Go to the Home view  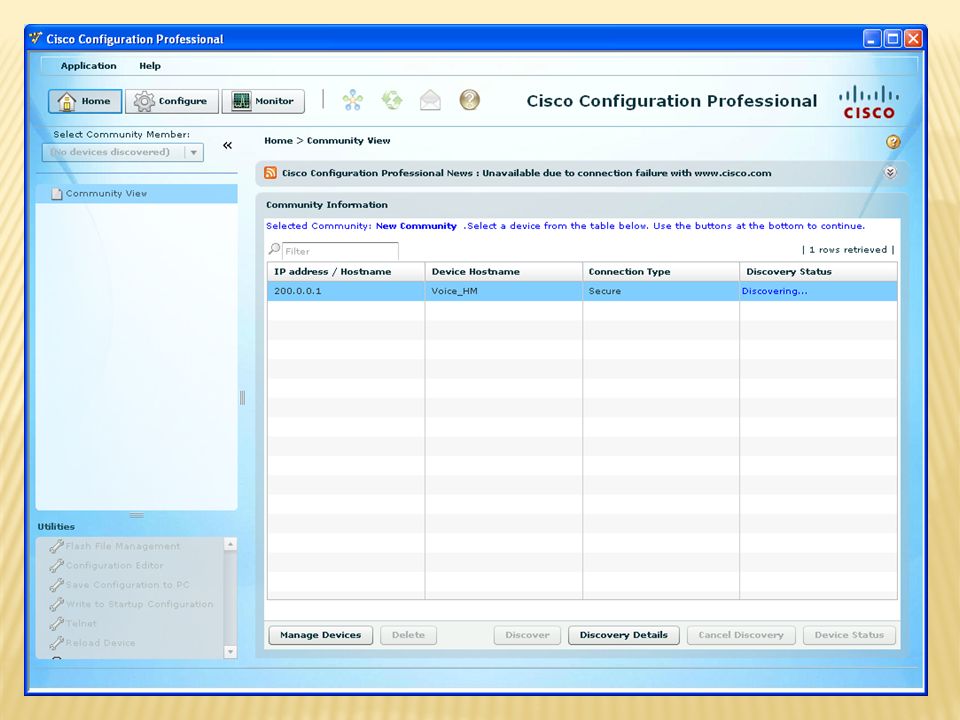tap(85, 101)
